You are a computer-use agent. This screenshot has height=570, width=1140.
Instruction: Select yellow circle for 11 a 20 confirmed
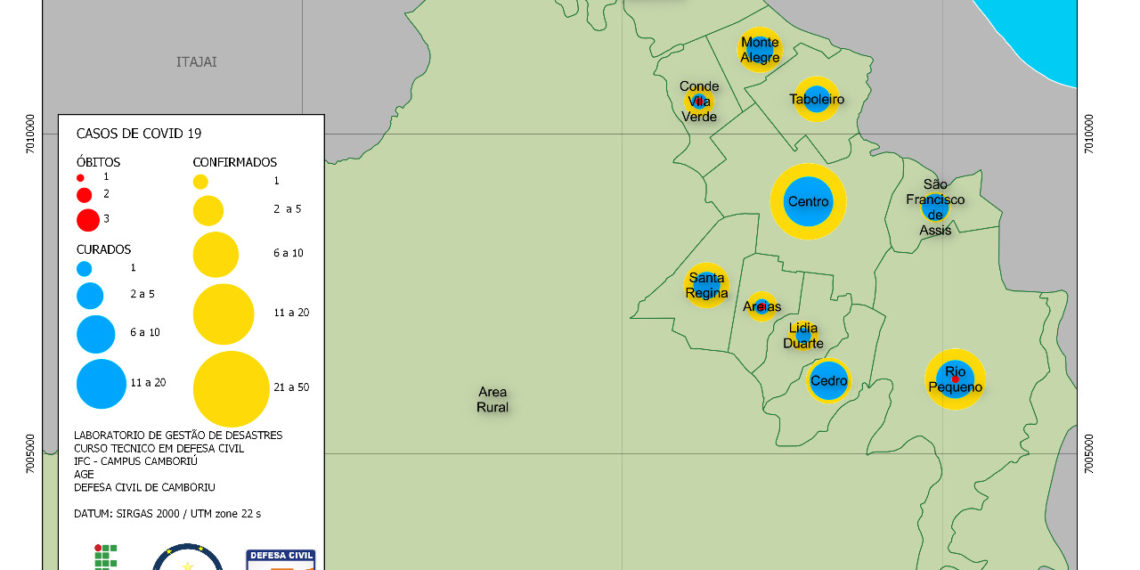[x=223, y=314]
